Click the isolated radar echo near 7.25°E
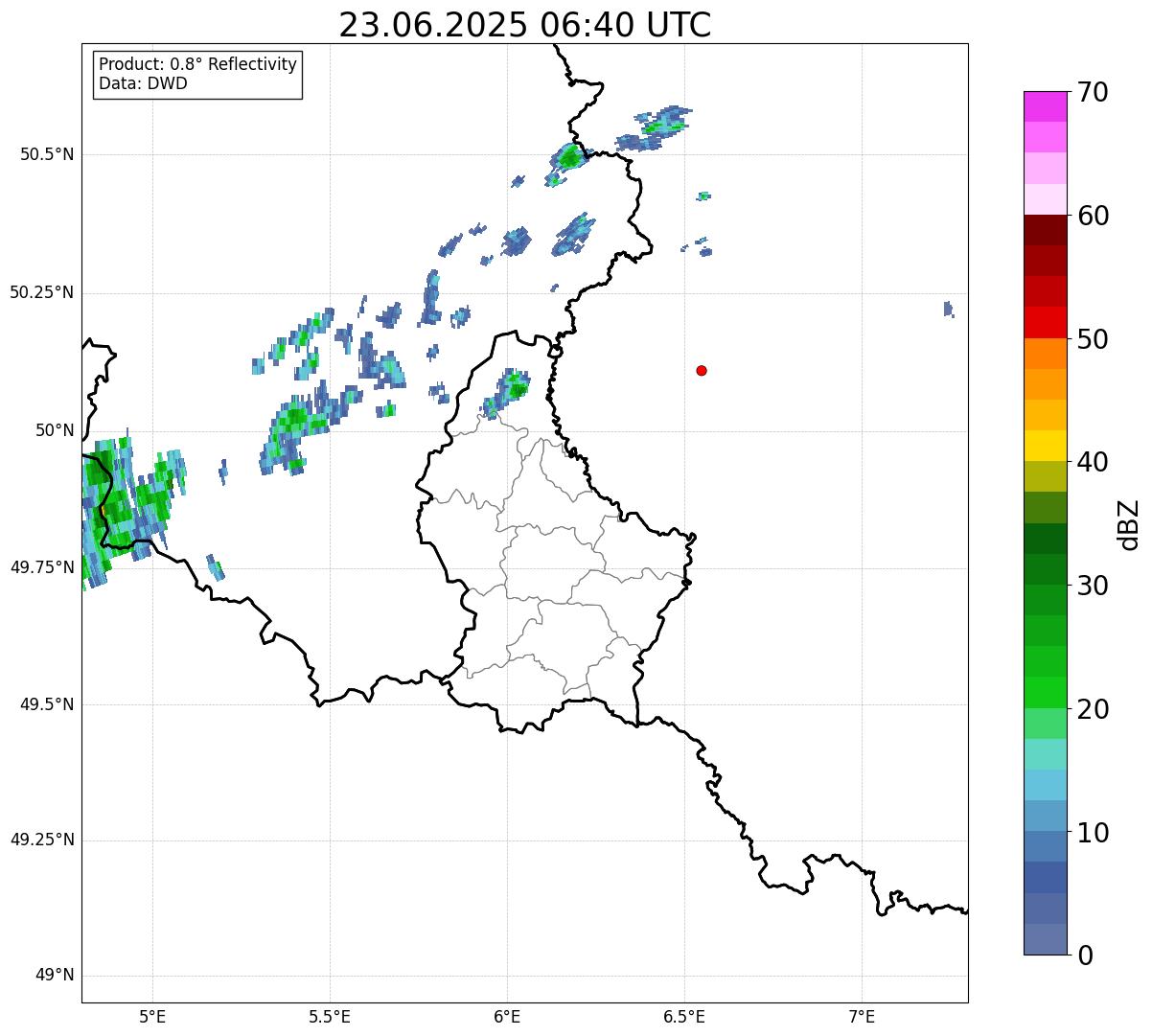The width and height of the screenshot is (1152, 1036). pos(948,309)
